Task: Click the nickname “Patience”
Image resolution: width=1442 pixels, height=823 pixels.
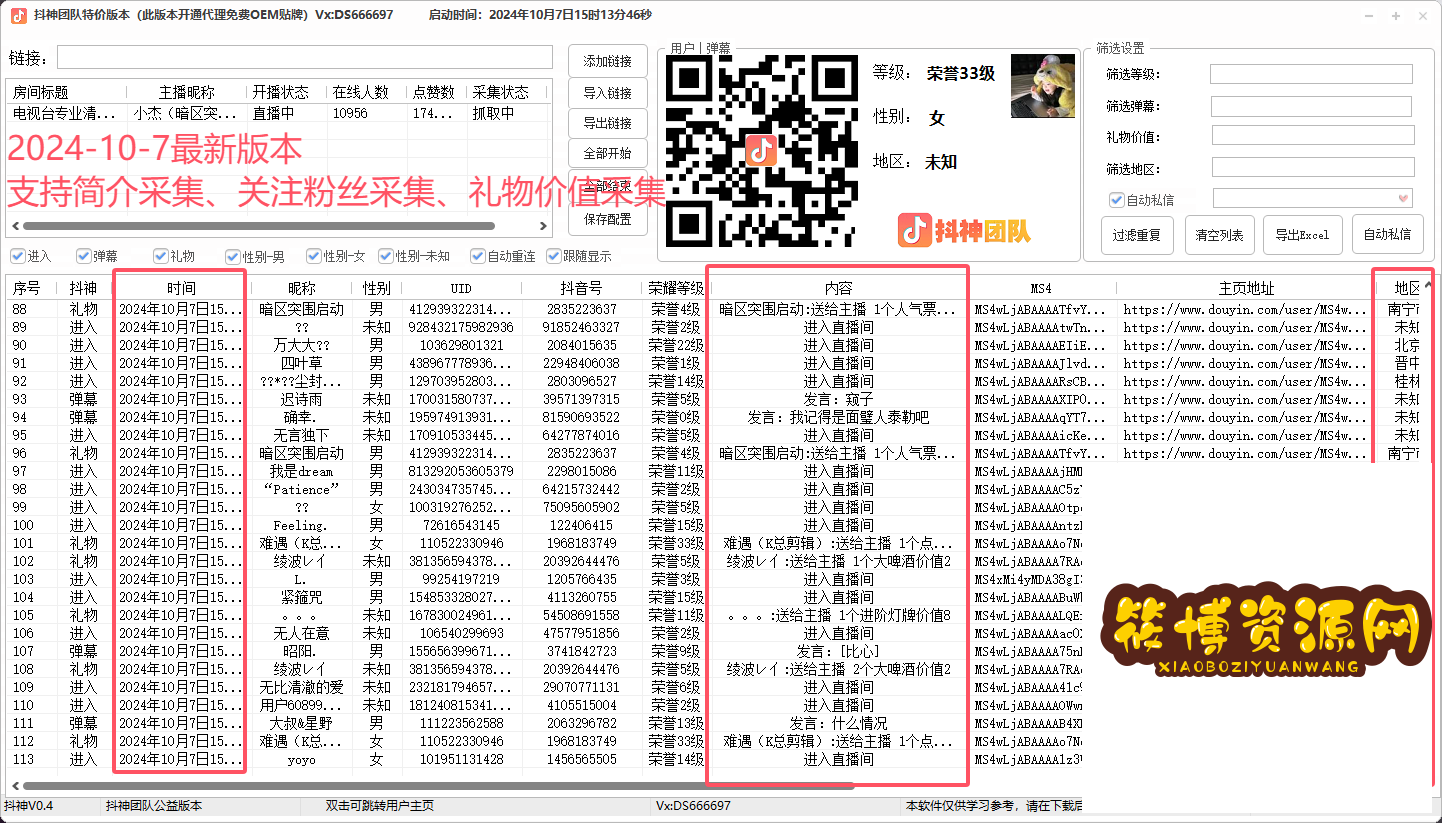Action: point(301,489)
